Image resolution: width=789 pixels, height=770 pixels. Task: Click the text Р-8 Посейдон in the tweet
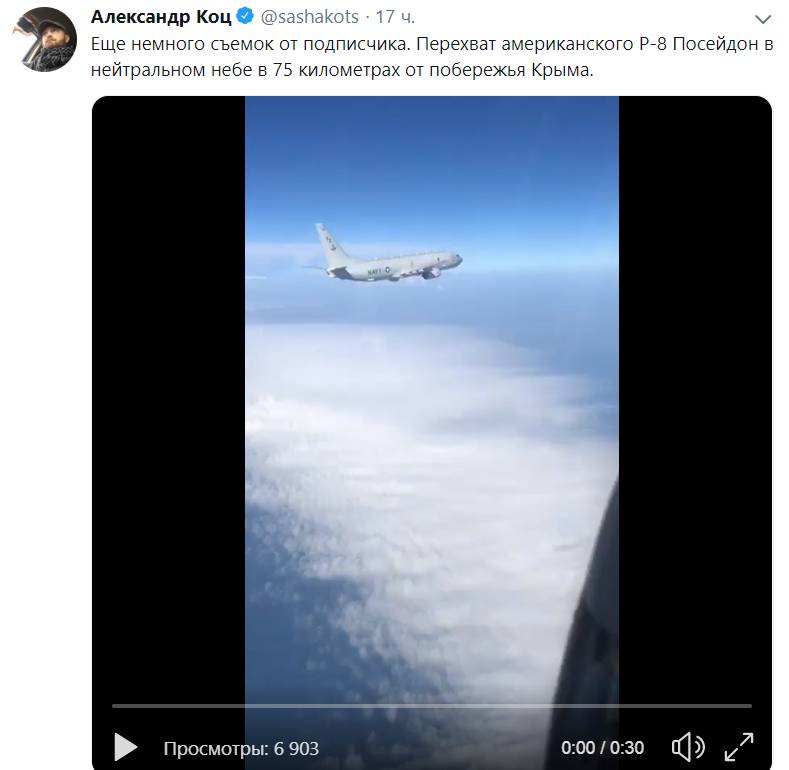[701, 44]
